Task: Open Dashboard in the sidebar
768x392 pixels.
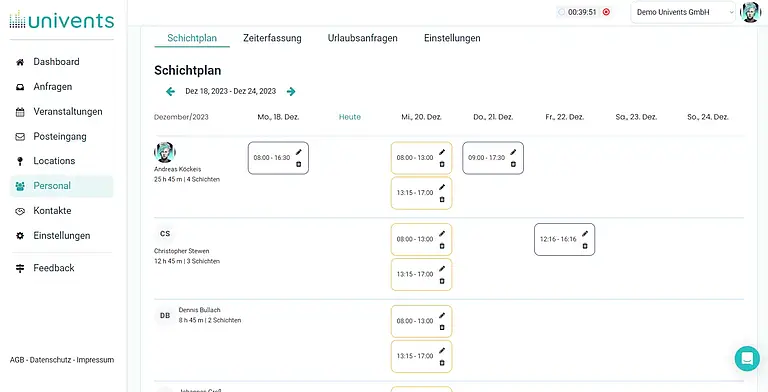Action: pyautogui.click(x=56, y=62)
